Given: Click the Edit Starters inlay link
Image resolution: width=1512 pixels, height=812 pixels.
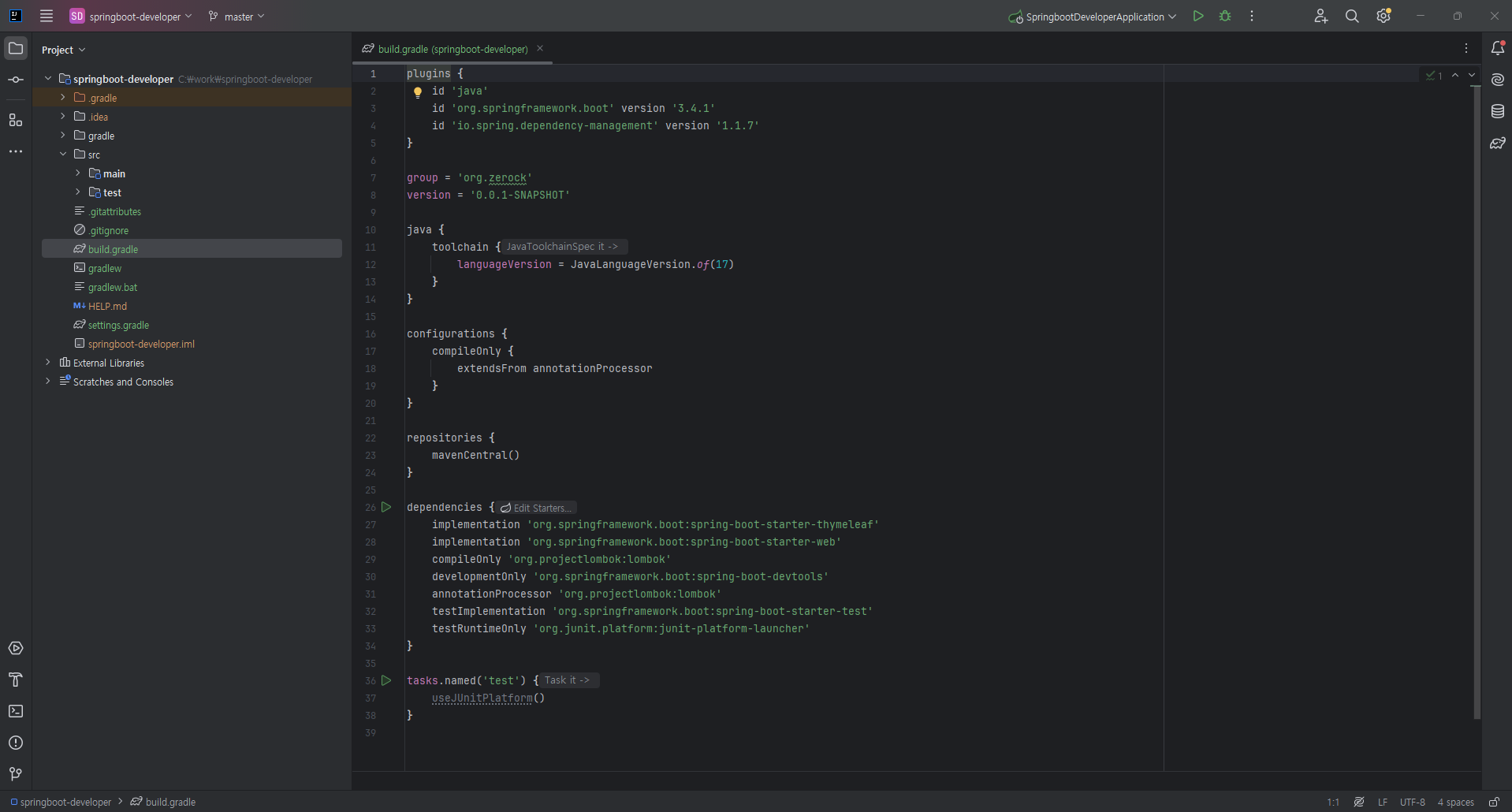Looking at the screenshot, I should pos(536,508).
